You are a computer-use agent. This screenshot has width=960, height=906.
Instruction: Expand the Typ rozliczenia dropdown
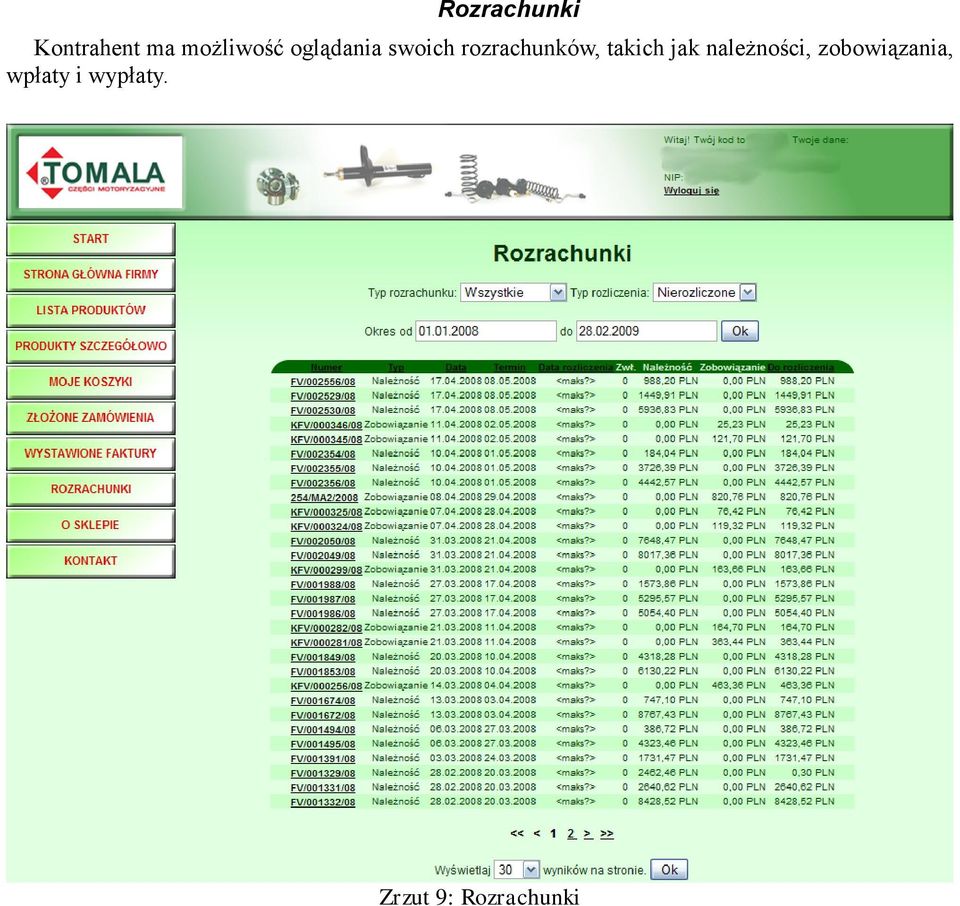click(705, 293)
